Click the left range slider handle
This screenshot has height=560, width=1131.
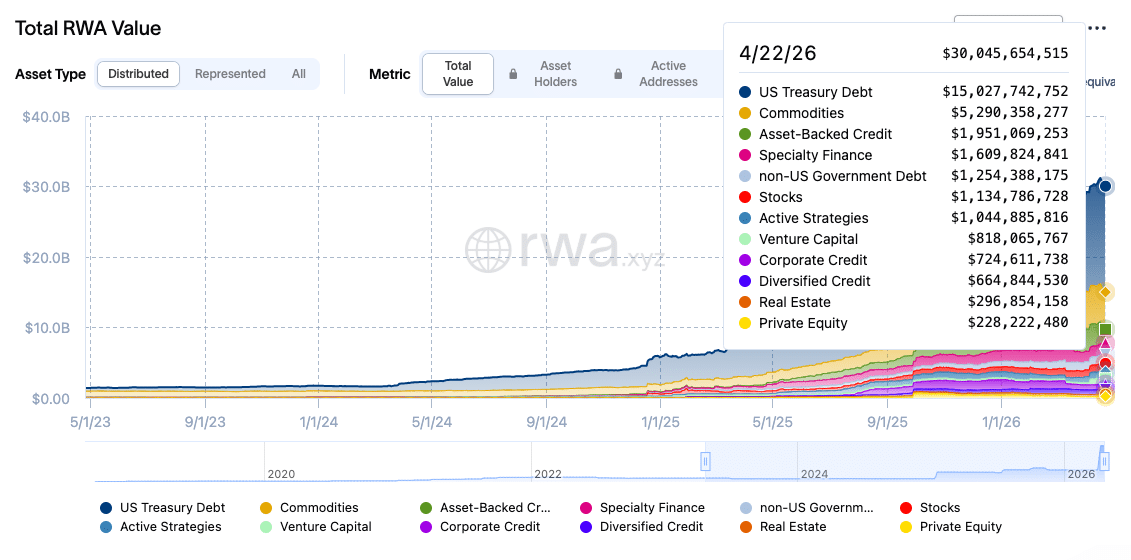[705, 461]
